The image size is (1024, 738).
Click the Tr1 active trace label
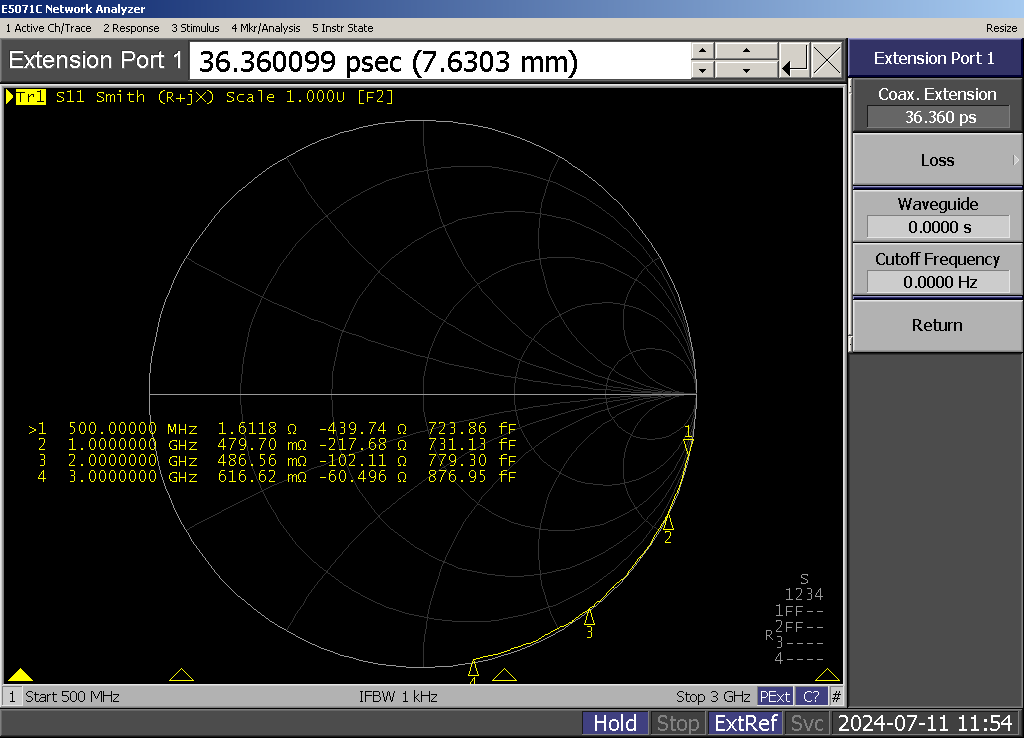coord(30,97)
